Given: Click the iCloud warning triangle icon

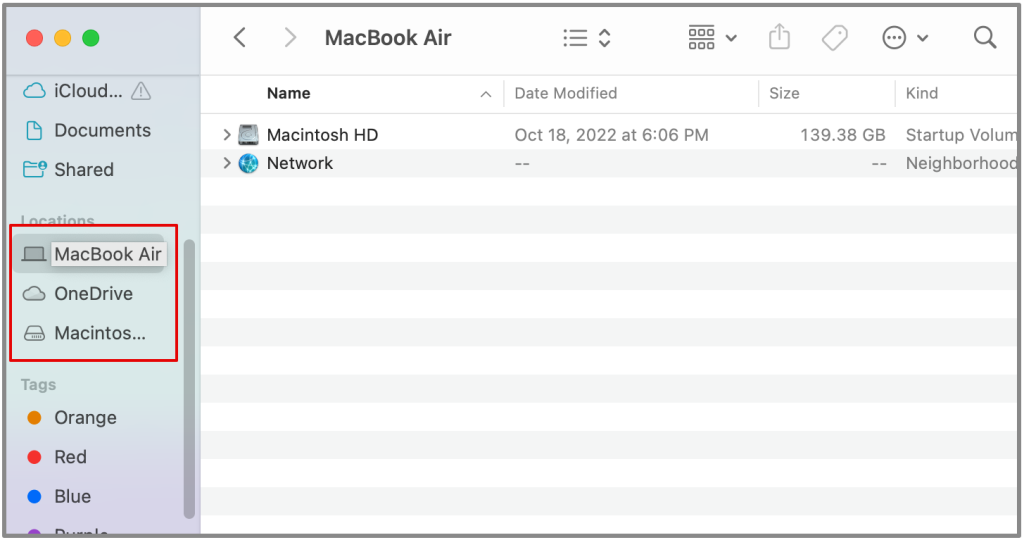Looking at the screenshot, I should pyautogui.click(x=140, y=91).
